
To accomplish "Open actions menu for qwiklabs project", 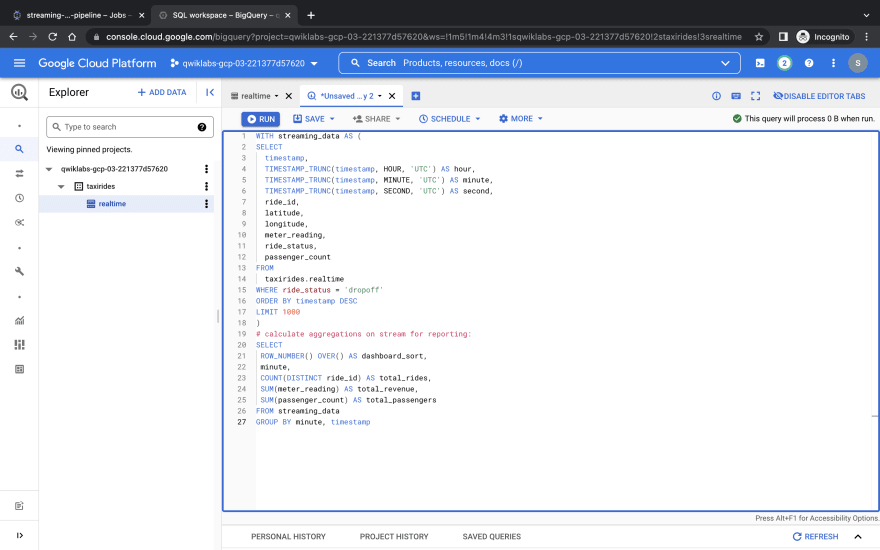I will pos(207,169).
